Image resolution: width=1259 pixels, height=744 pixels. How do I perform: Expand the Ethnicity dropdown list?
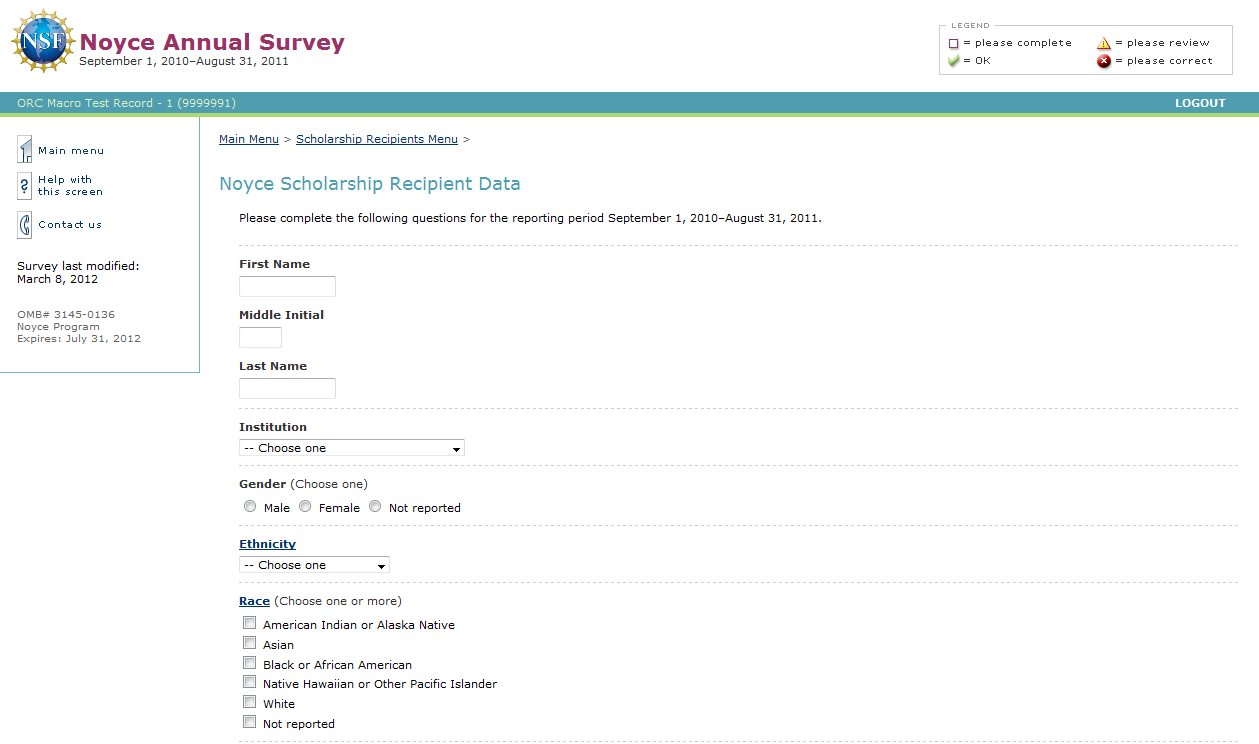click(314, 565)
